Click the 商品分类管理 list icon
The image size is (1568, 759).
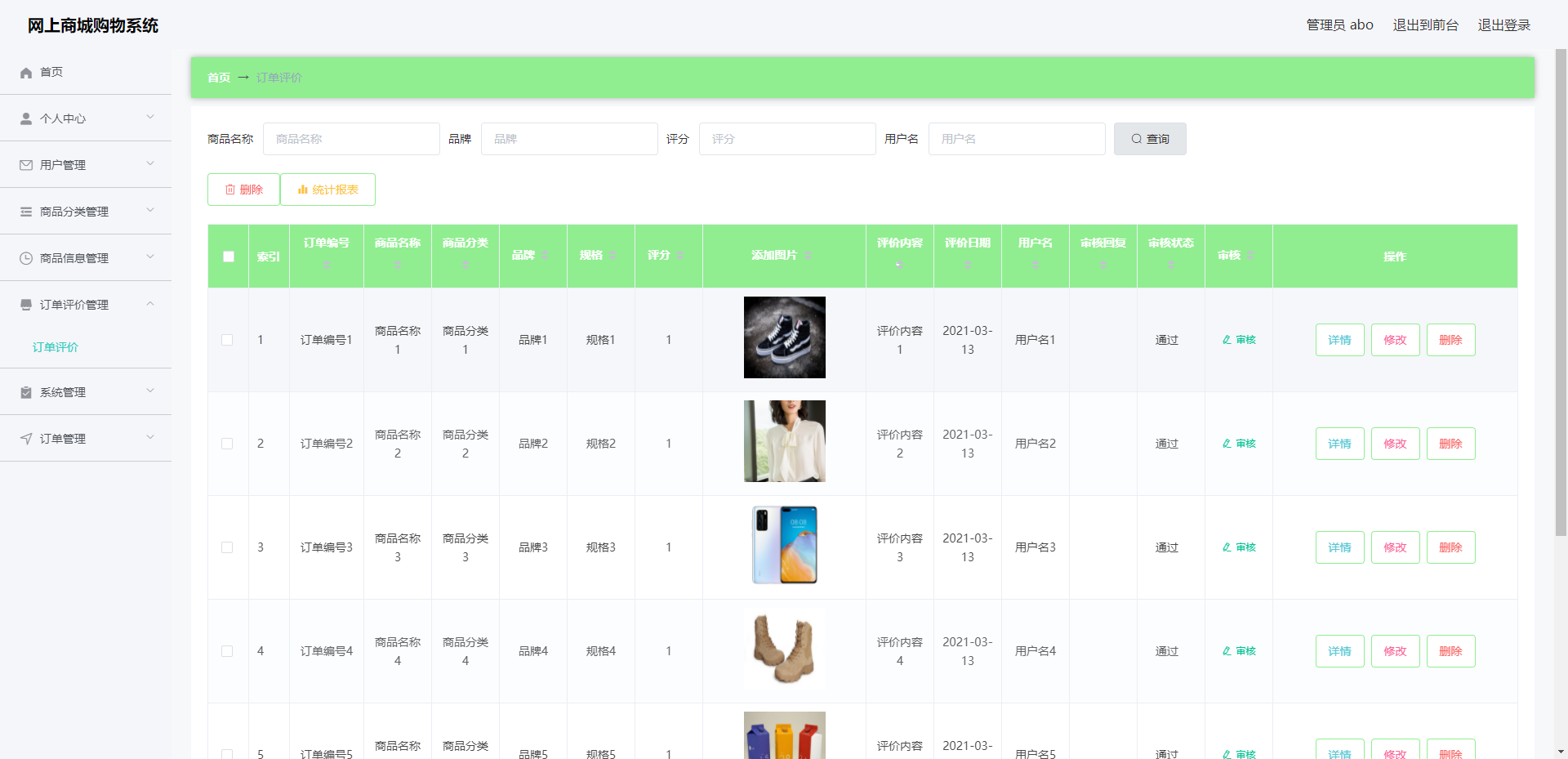click(x=26, y=212)
